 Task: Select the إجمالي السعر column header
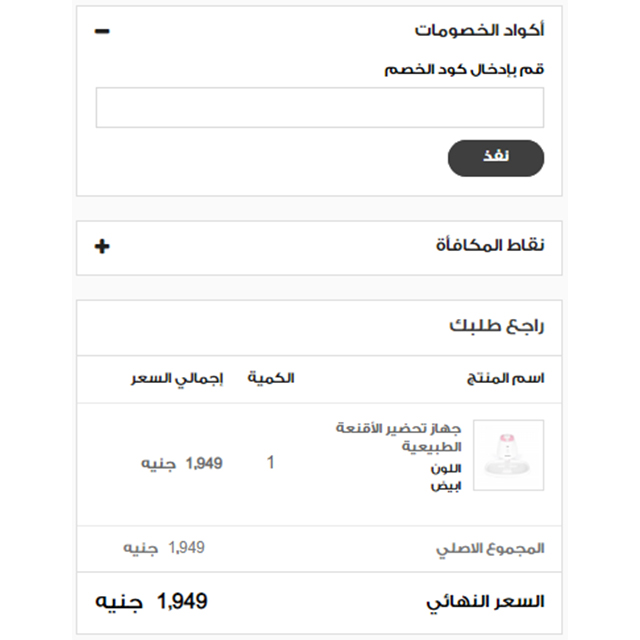click(x=177, y=379)
